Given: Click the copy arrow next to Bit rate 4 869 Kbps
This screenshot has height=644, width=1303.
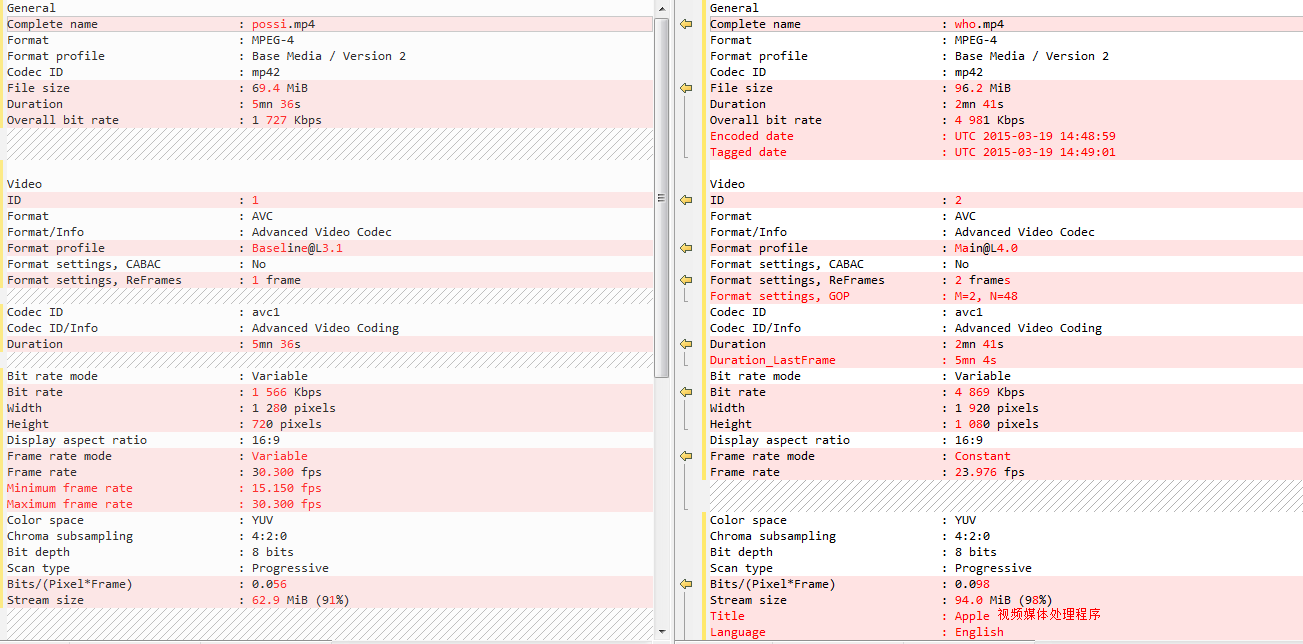Looking at the screenshot, I should click(x=686, y=392).
